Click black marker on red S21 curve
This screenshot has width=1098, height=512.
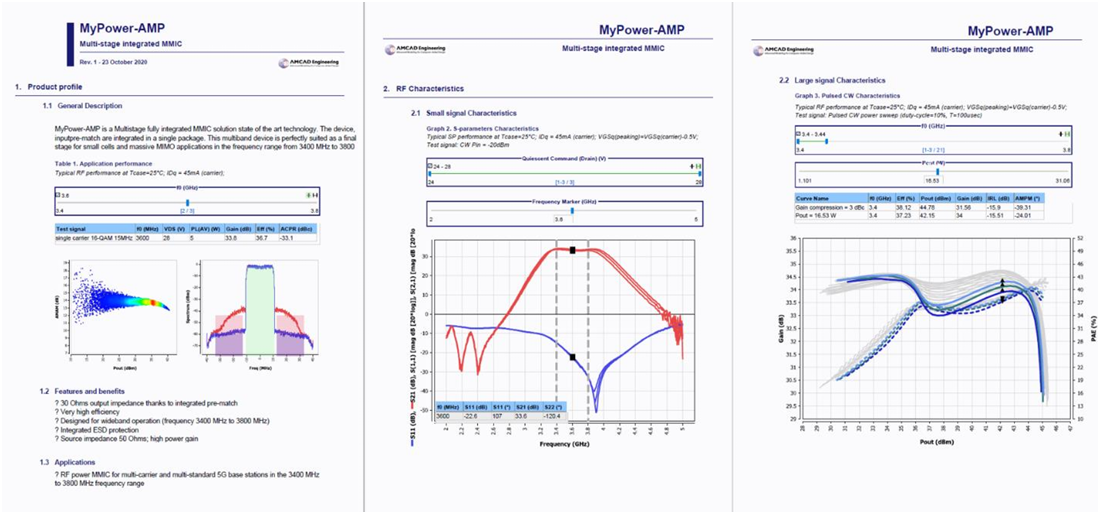point(573,250)
